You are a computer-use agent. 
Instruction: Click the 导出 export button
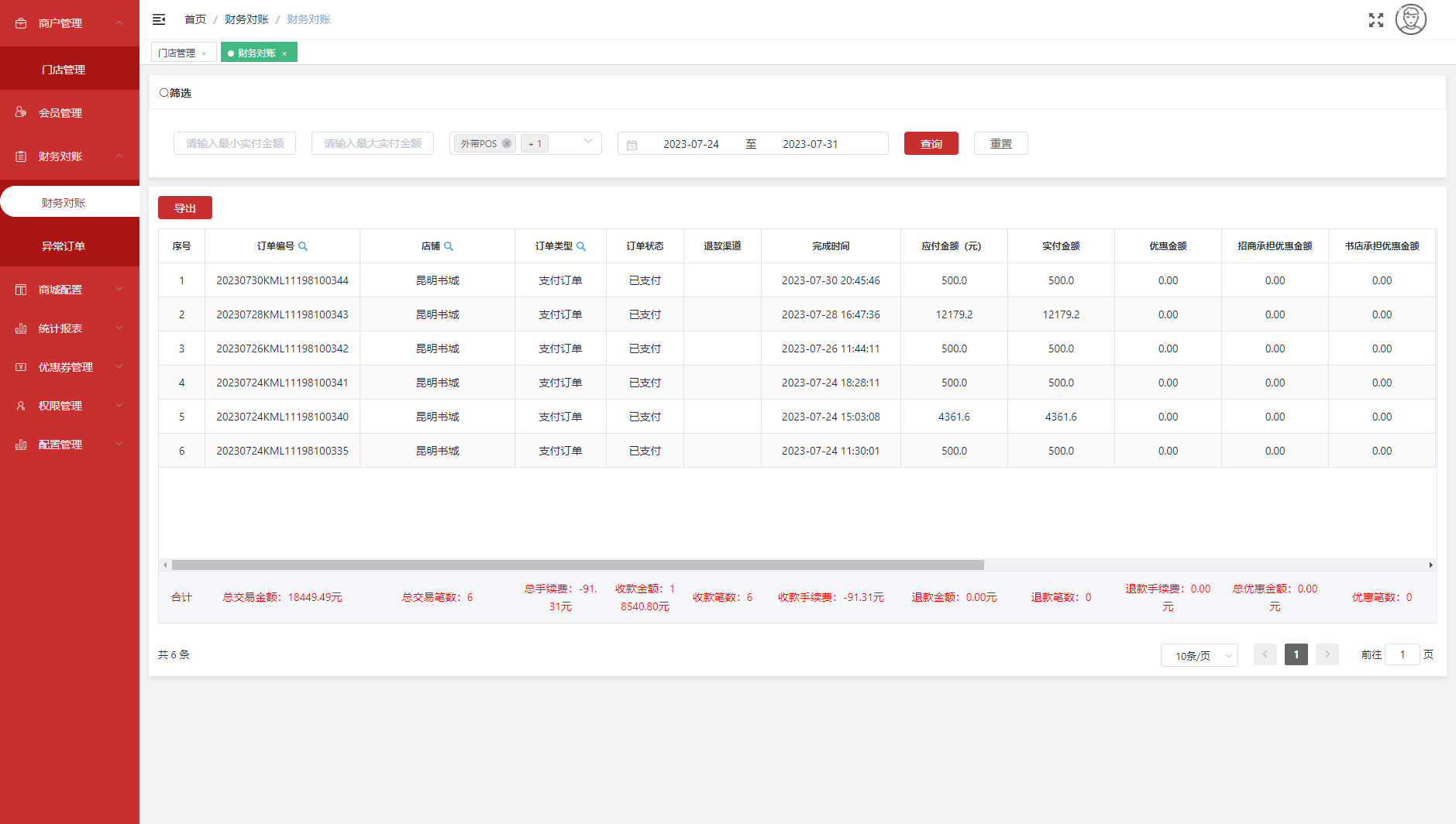click(185, 208)
